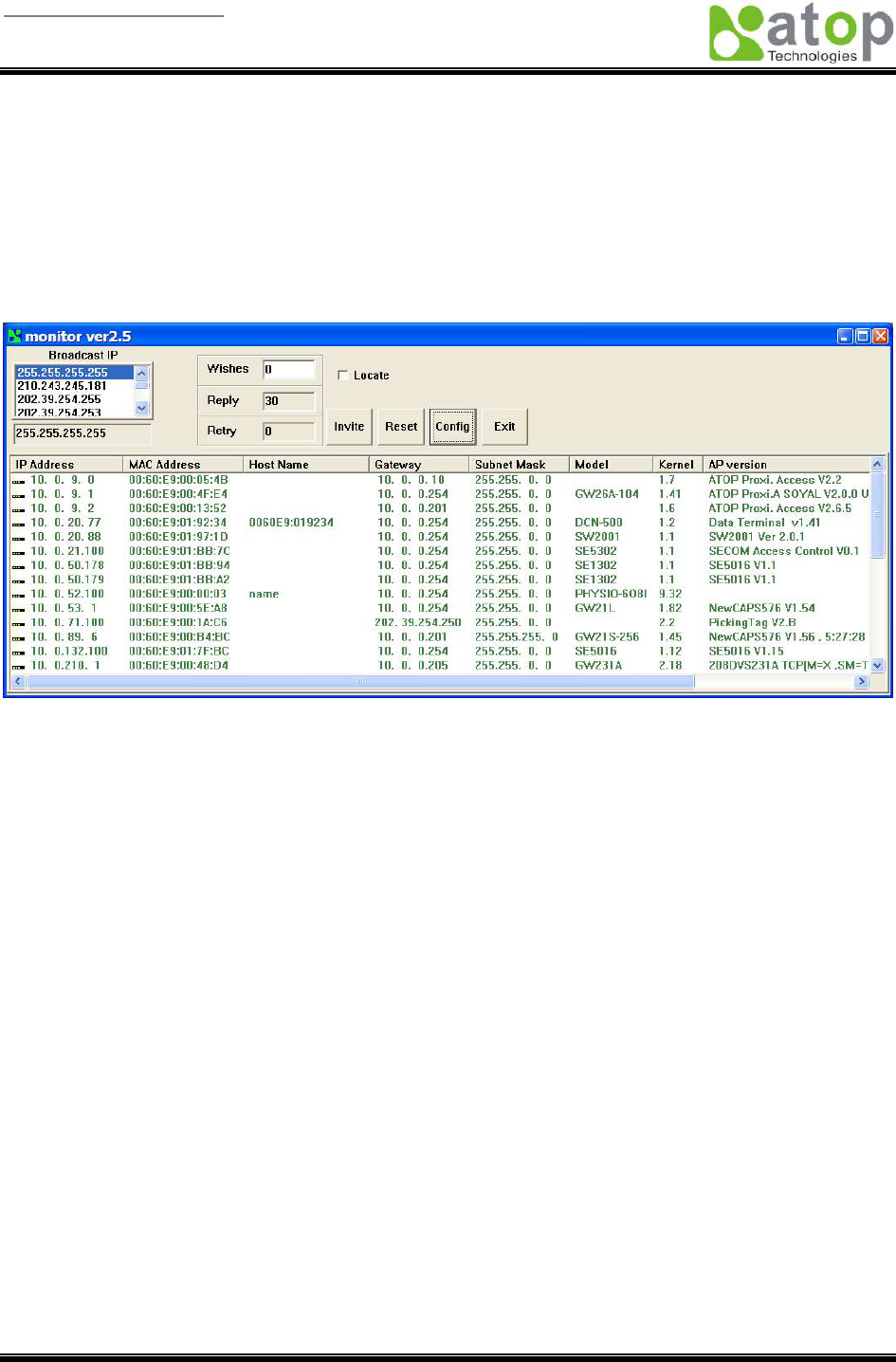The height and width of the screenshot is (1362, 896).
Task: Click the horizontal scrollbar thumb
Action: 360,682
